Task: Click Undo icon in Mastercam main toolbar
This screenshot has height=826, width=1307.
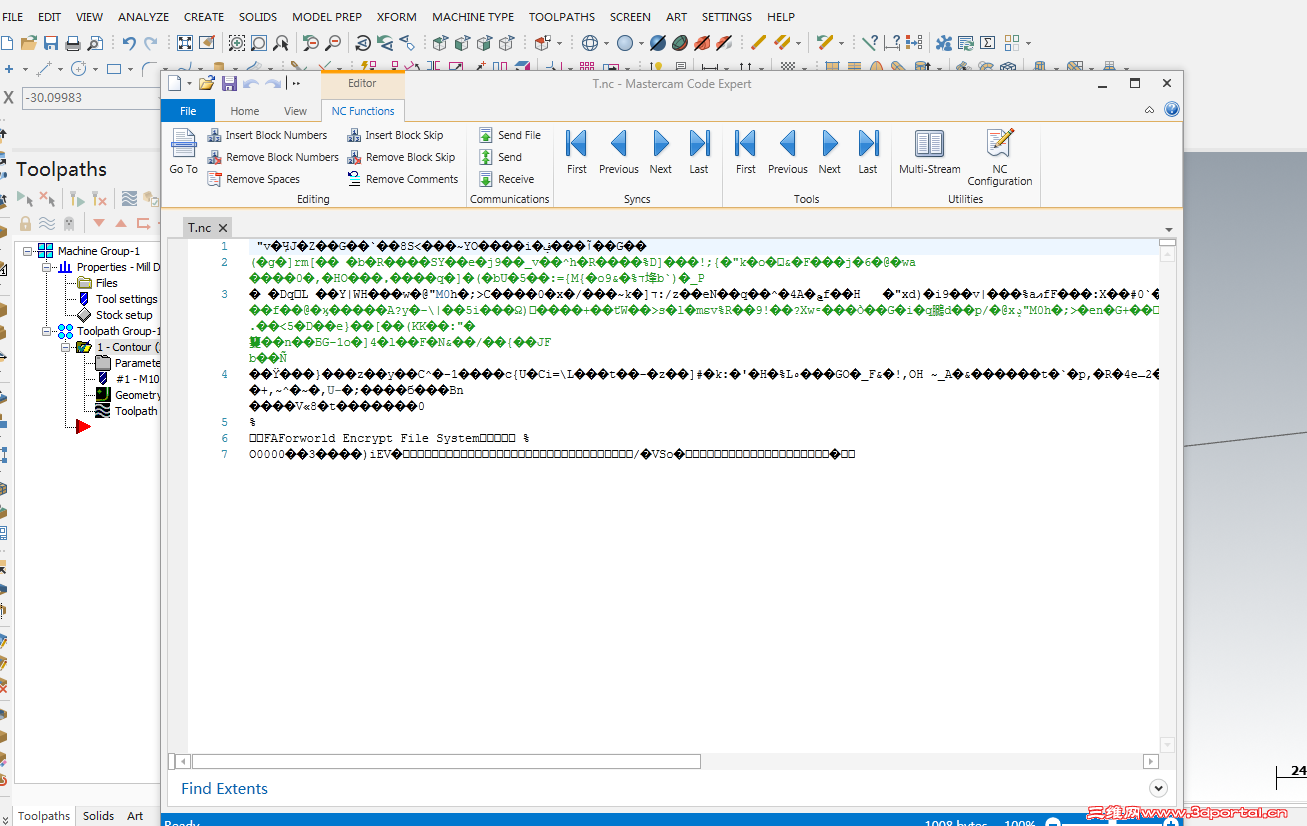Action: pos(129,43)
